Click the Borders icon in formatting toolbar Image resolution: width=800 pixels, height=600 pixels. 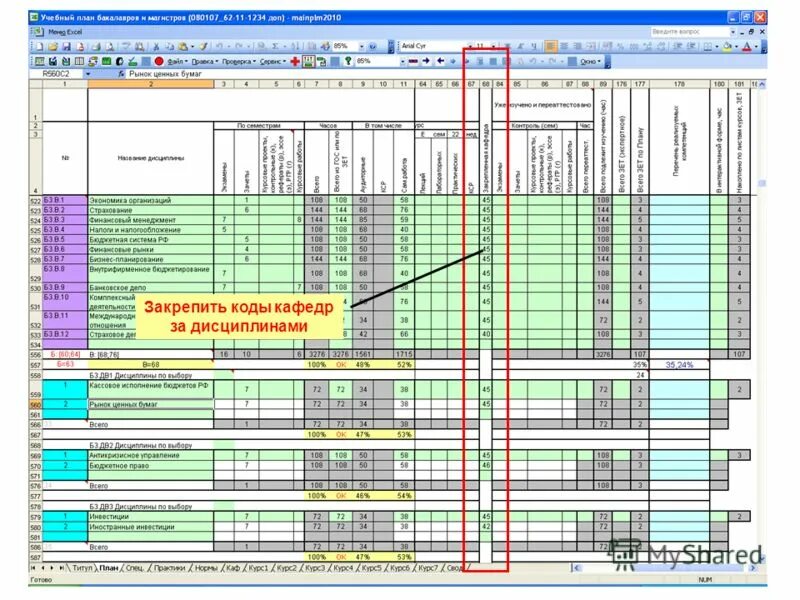coord(707,46)
